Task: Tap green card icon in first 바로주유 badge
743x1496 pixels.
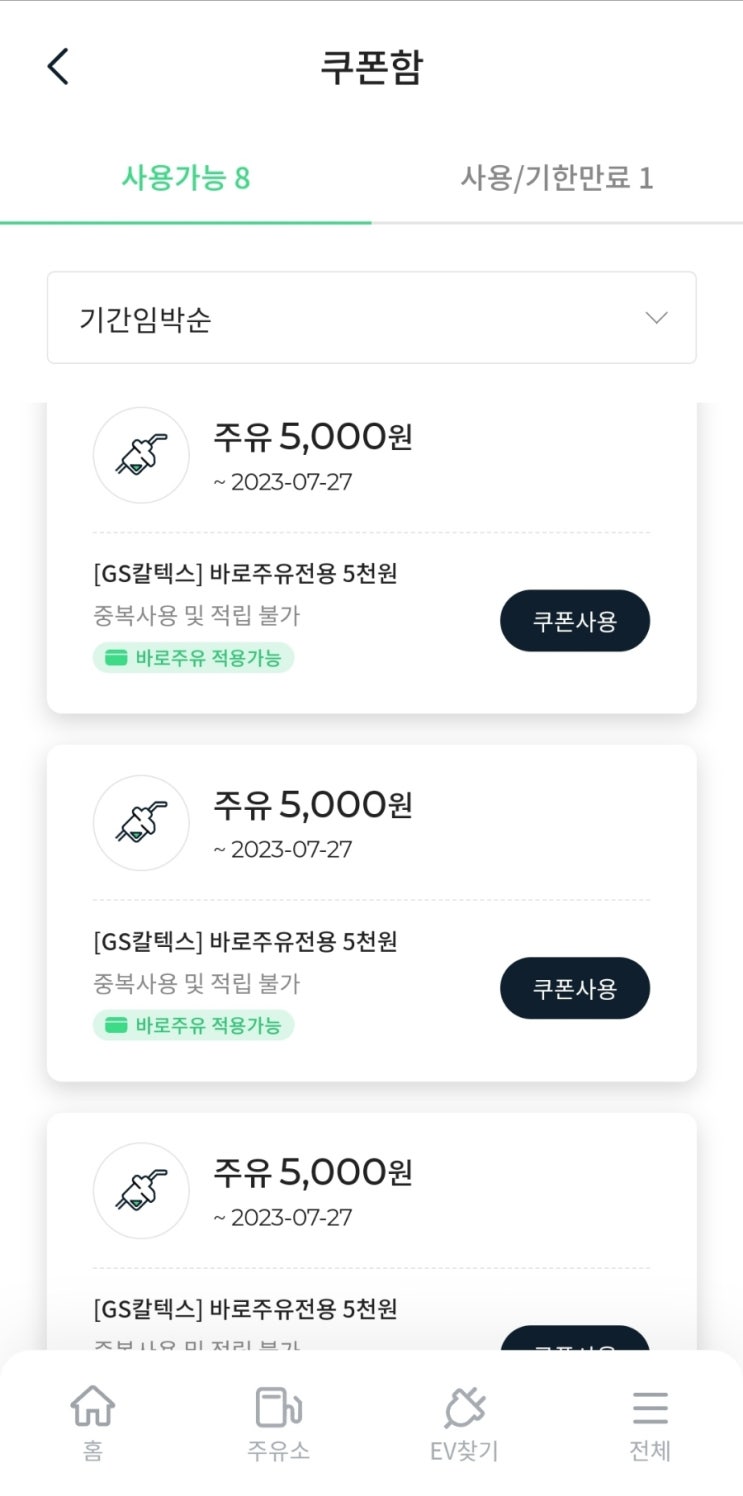Action: point(117,658)
